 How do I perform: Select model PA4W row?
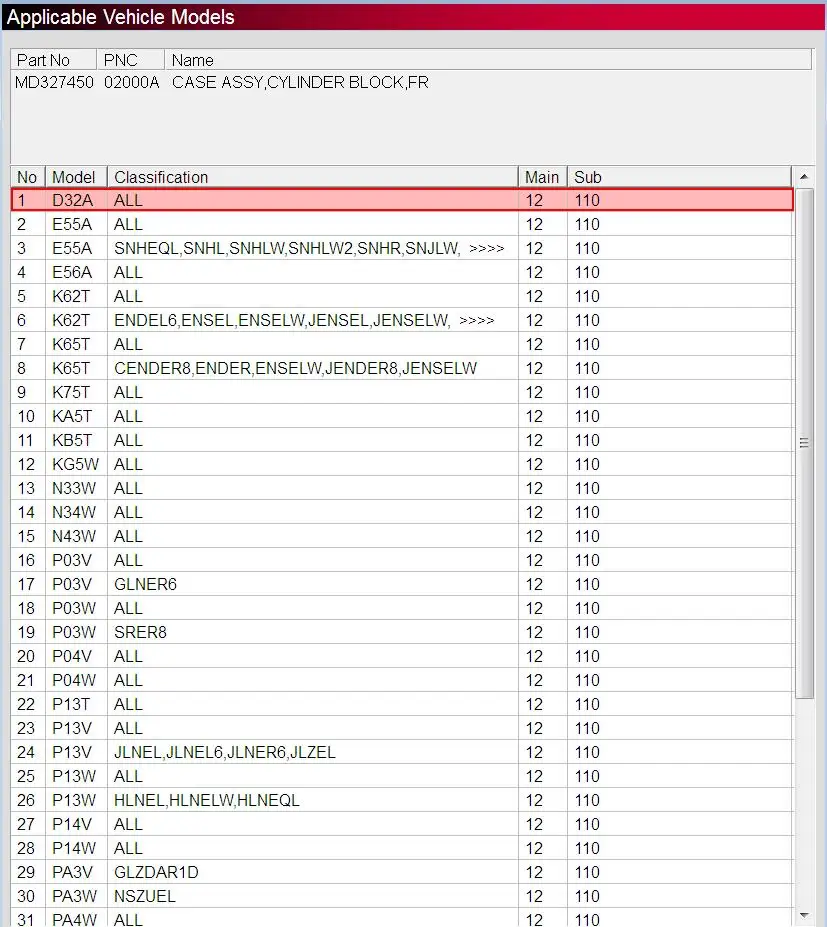click(402, 918)
